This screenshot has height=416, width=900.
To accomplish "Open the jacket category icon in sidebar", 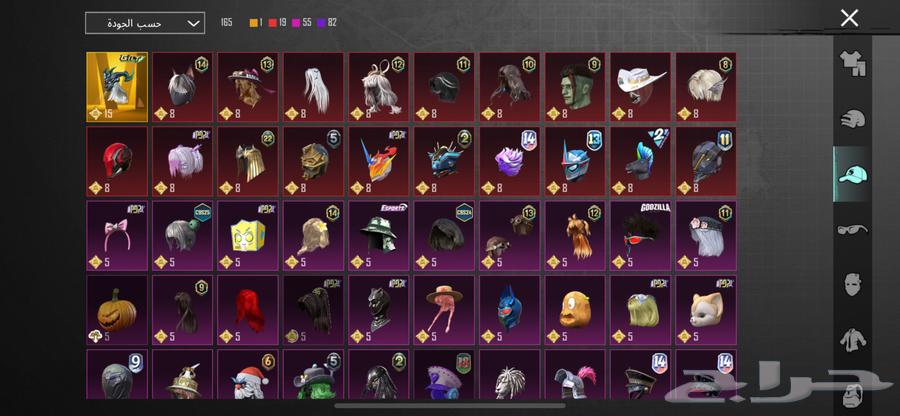I will pyautogui.click(x=852, y=340).
